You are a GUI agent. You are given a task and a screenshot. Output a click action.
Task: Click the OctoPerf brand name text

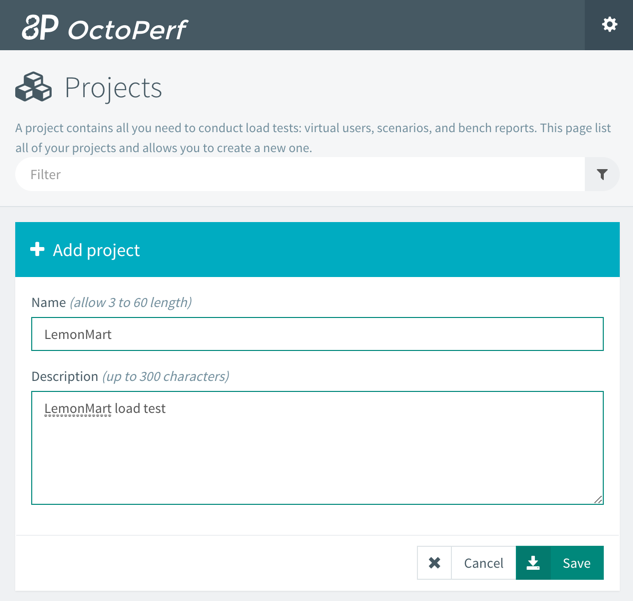tap(127, 30)
